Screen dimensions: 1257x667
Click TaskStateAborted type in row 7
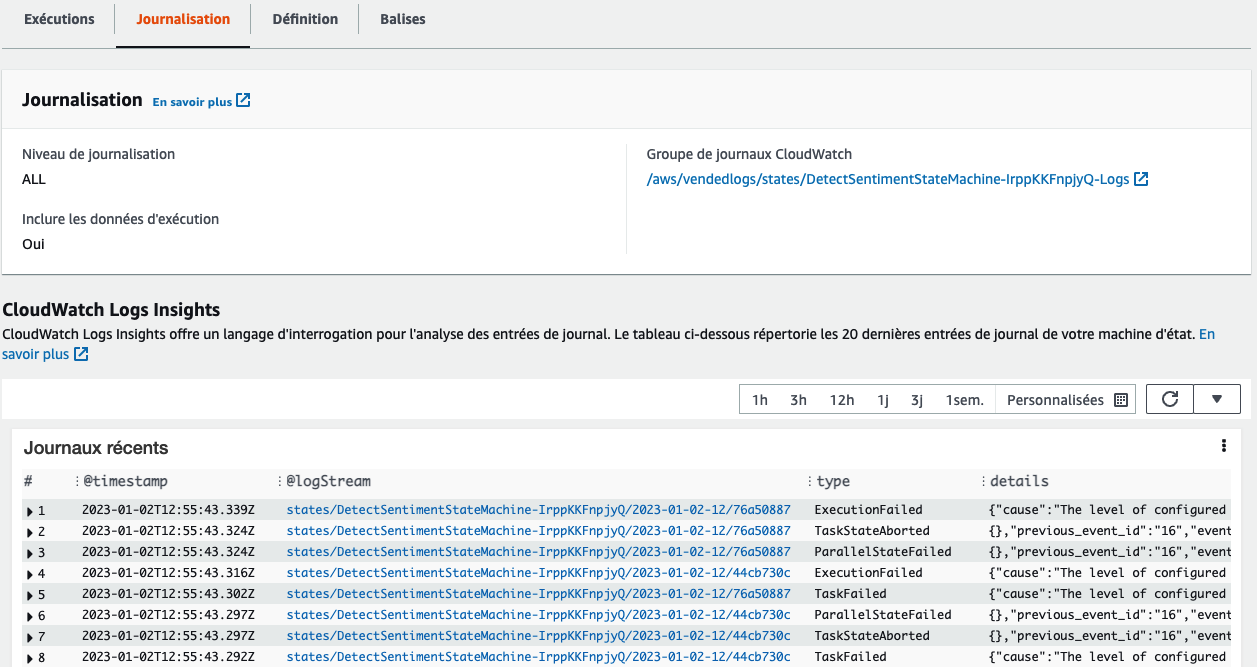[x=872, y=636]
